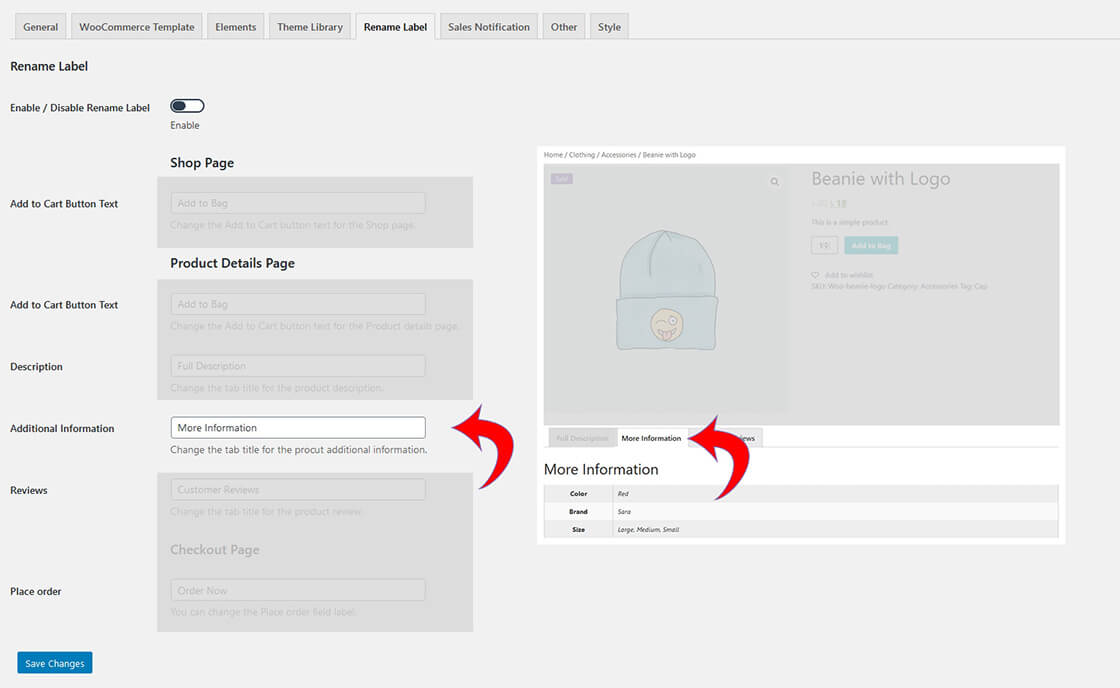The width and height of the screenshot is (1120, 688).
Task: Click the Reviews label input field
Action: pos(298,489)
